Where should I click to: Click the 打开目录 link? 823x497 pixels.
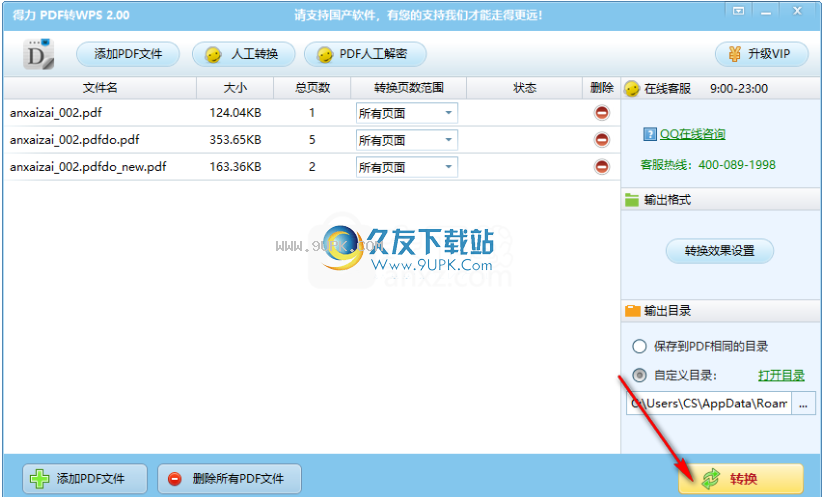click(781, 375)
